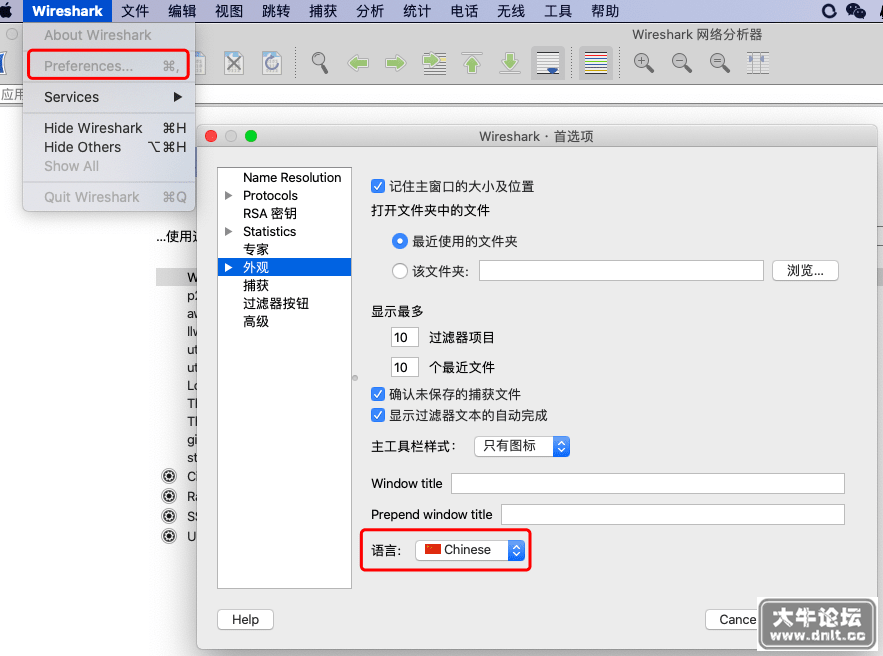The height and width of the screenshot is (656, 883).
Task: Expand the 外观 tree node arrow
Action: click(229, 267)
